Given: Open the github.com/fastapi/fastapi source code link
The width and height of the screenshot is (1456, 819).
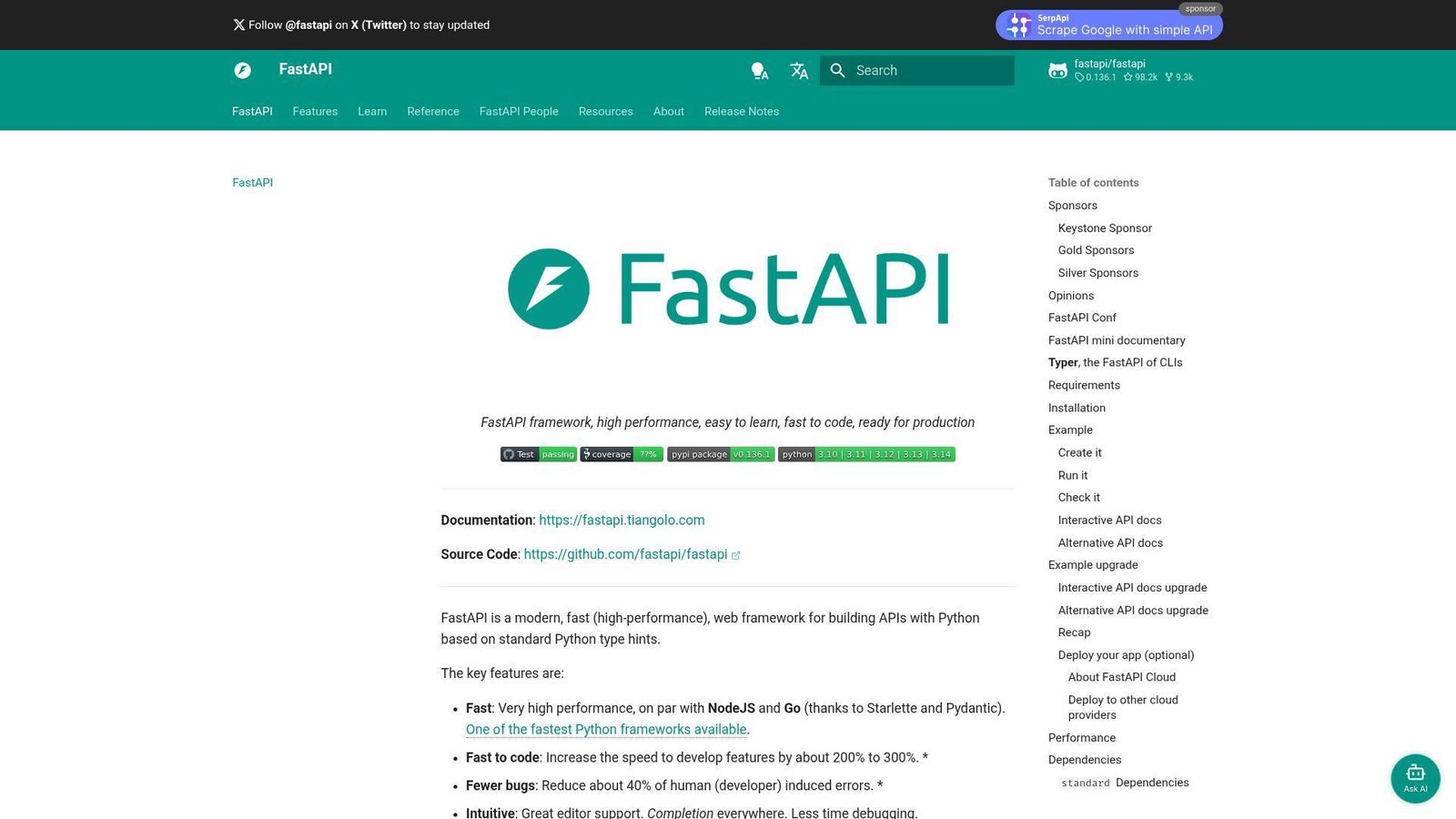Looking at the screenshot, I should (625, 554).
